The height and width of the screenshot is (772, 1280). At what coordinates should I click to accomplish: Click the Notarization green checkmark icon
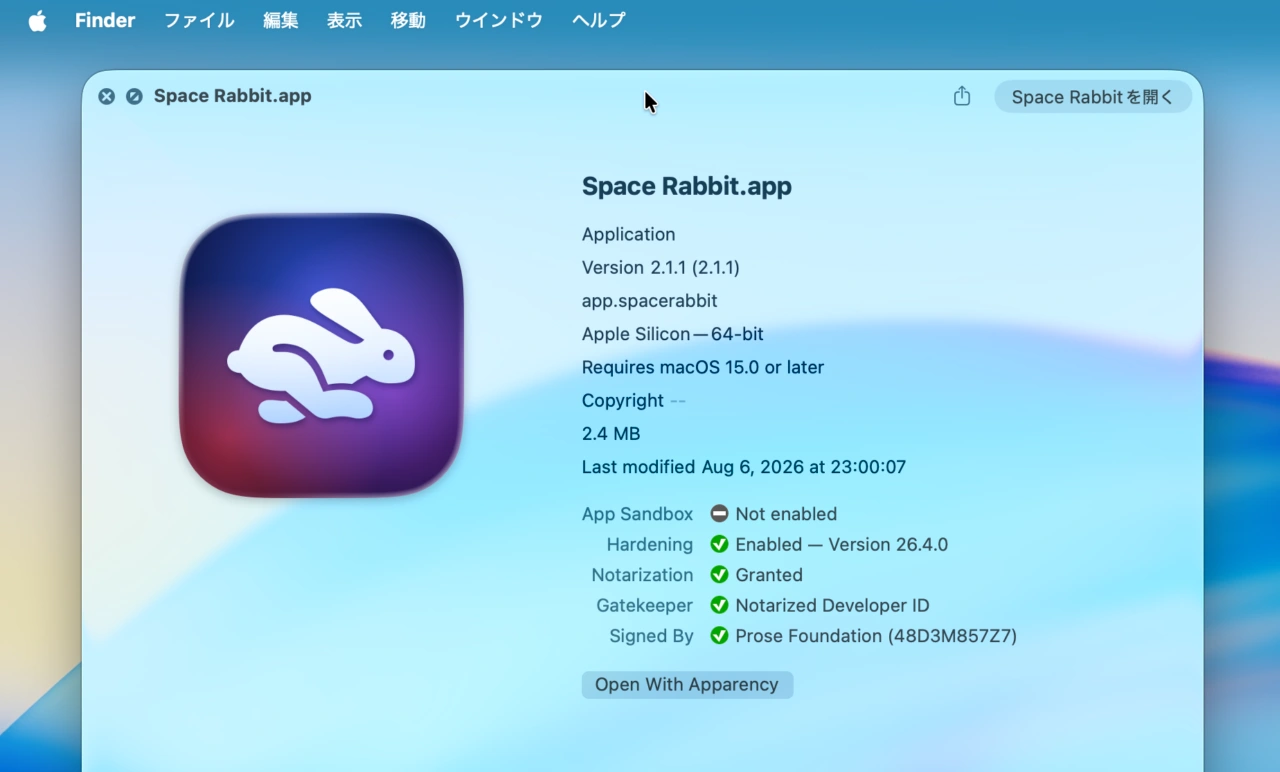click(x=719, y=575)
